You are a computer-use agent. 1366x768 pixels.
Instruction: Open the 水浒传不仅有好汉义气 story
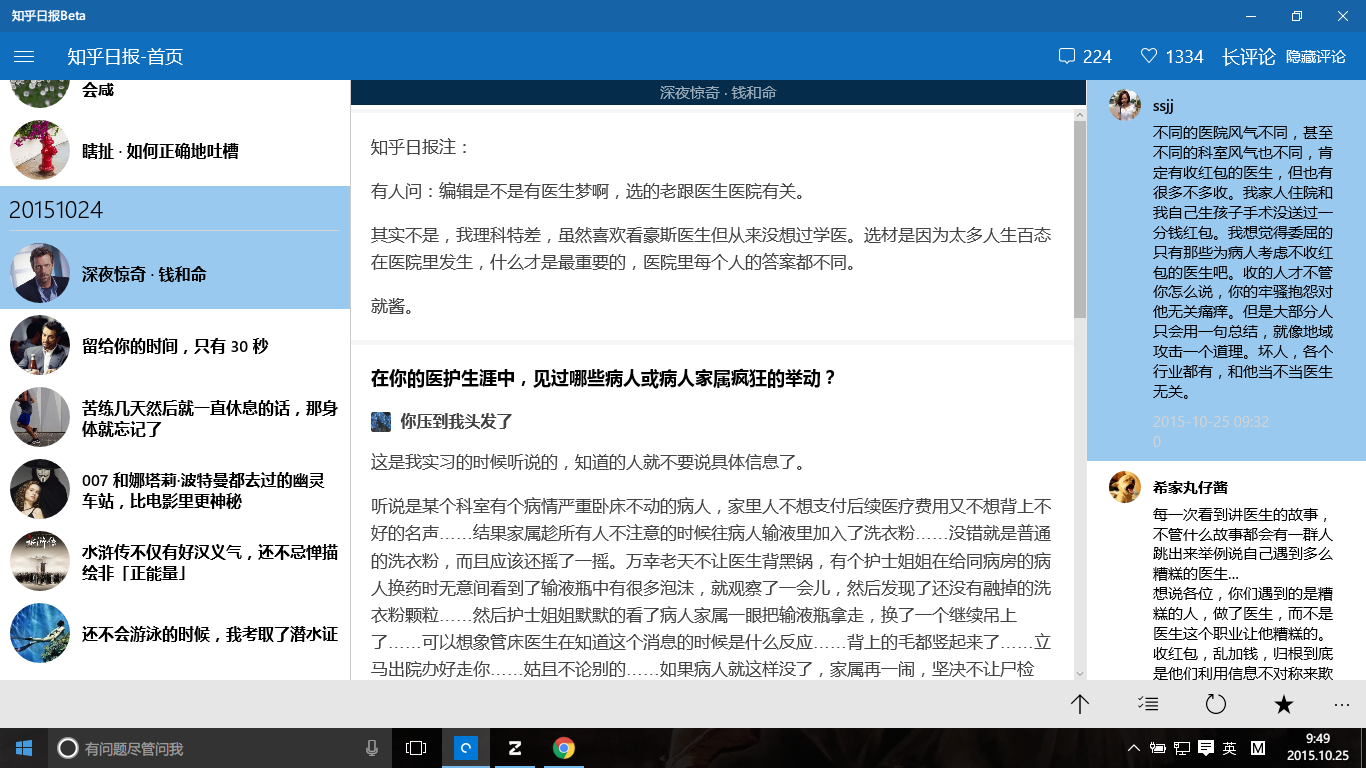point(175,562)
